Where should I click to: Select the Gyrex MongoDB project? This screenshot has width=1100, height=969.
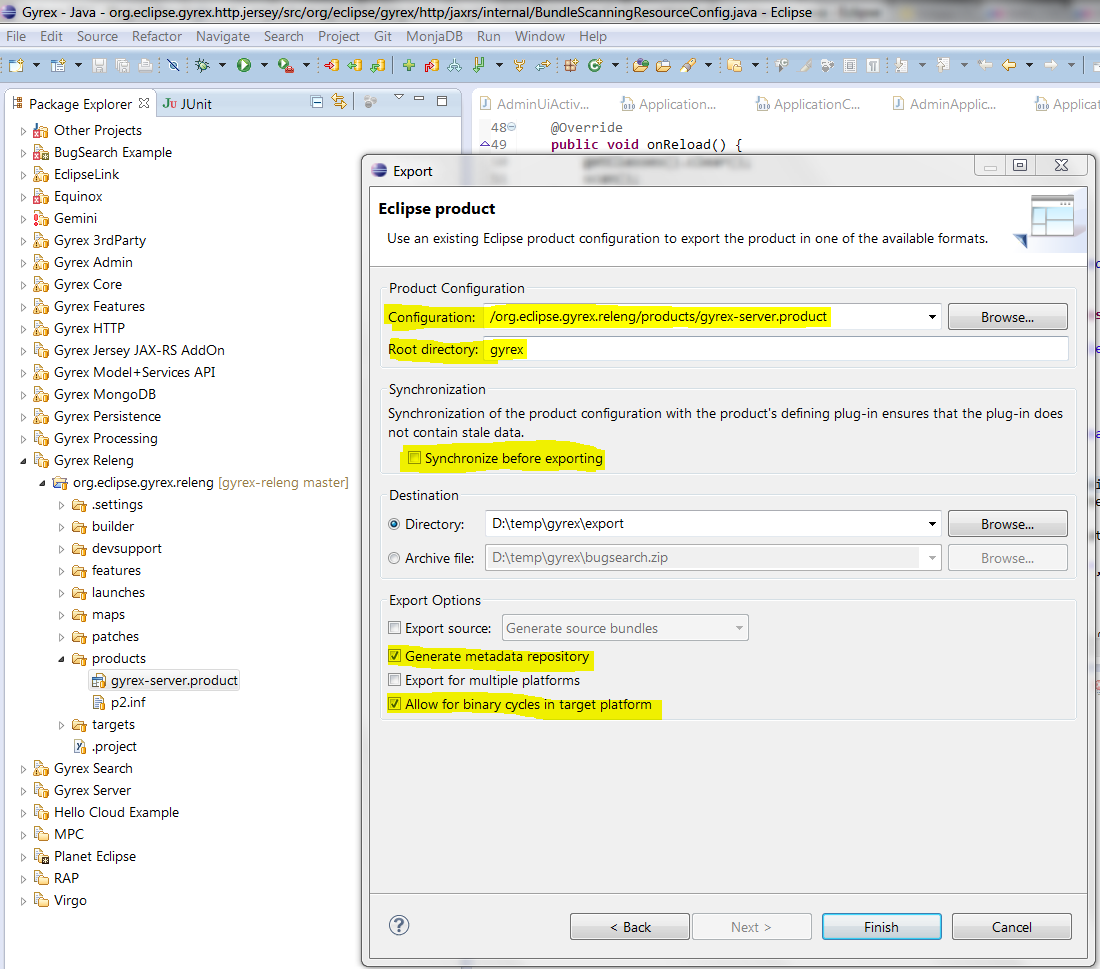click(x=95, y=394)
